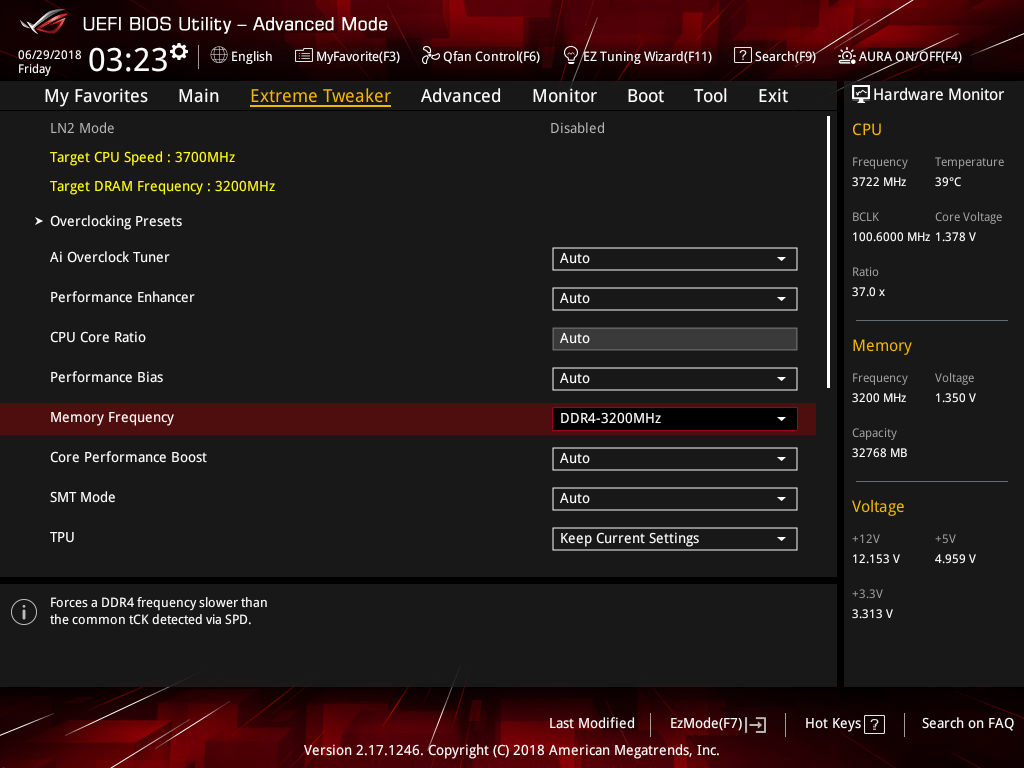The height and width of the screenshot is (768, 1024).
Task: Open the Monitor tab
Action: coord(564,96)
